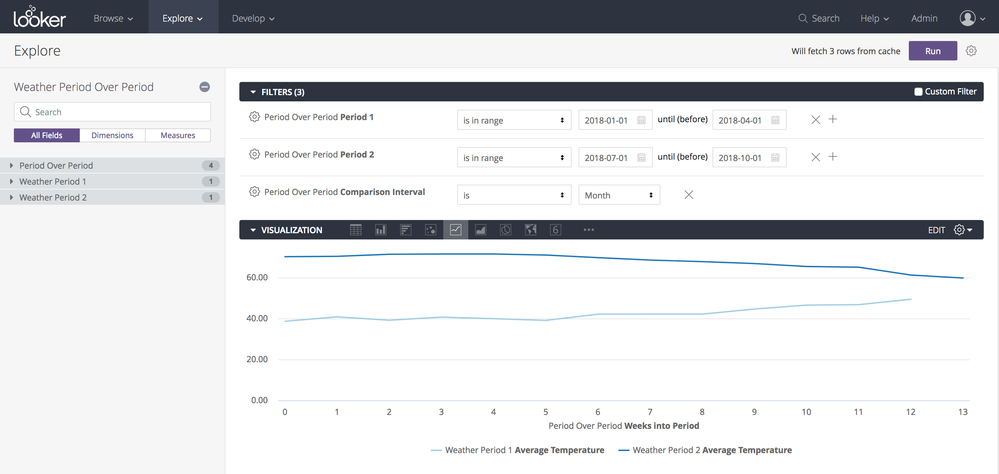
Task: Enable the Custom Filter checkbox
Action: click(918, 92)
